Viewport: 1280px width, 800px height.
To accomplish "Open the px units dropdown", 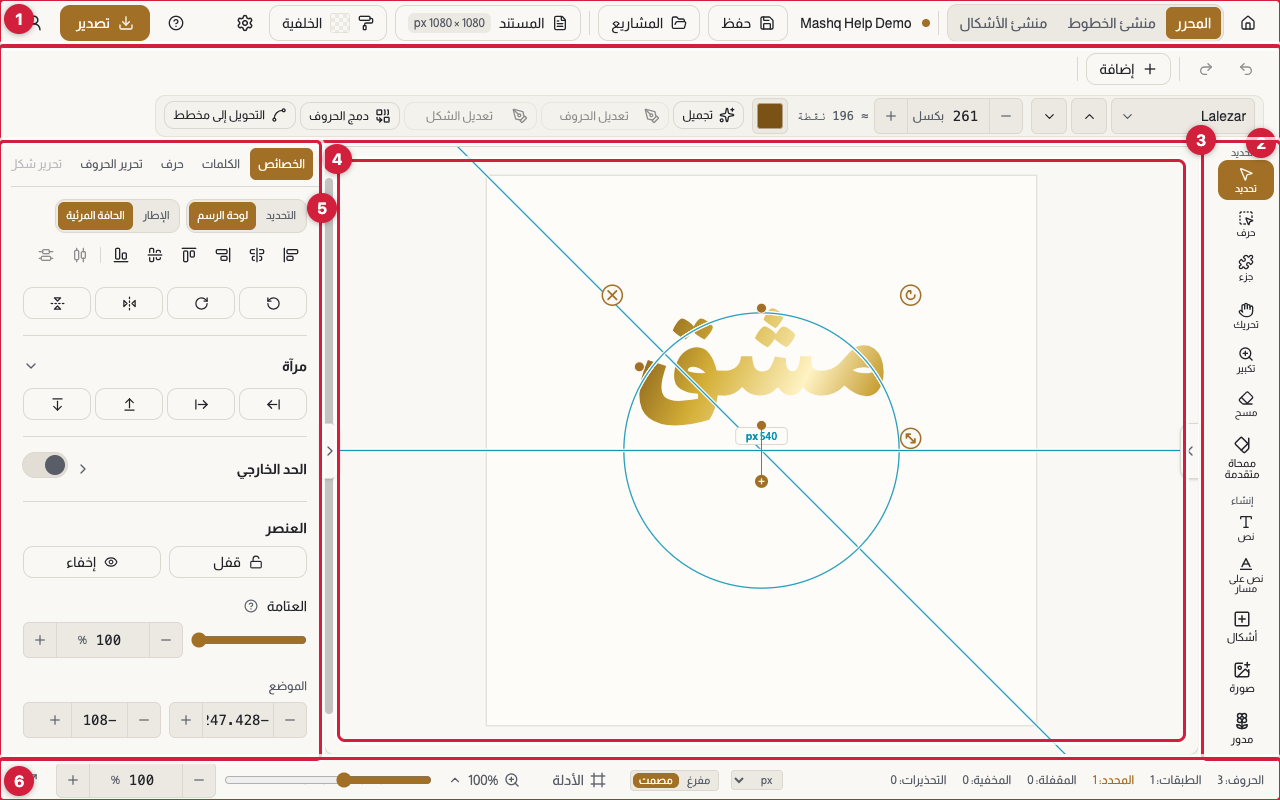I will [x=757, y=780].
